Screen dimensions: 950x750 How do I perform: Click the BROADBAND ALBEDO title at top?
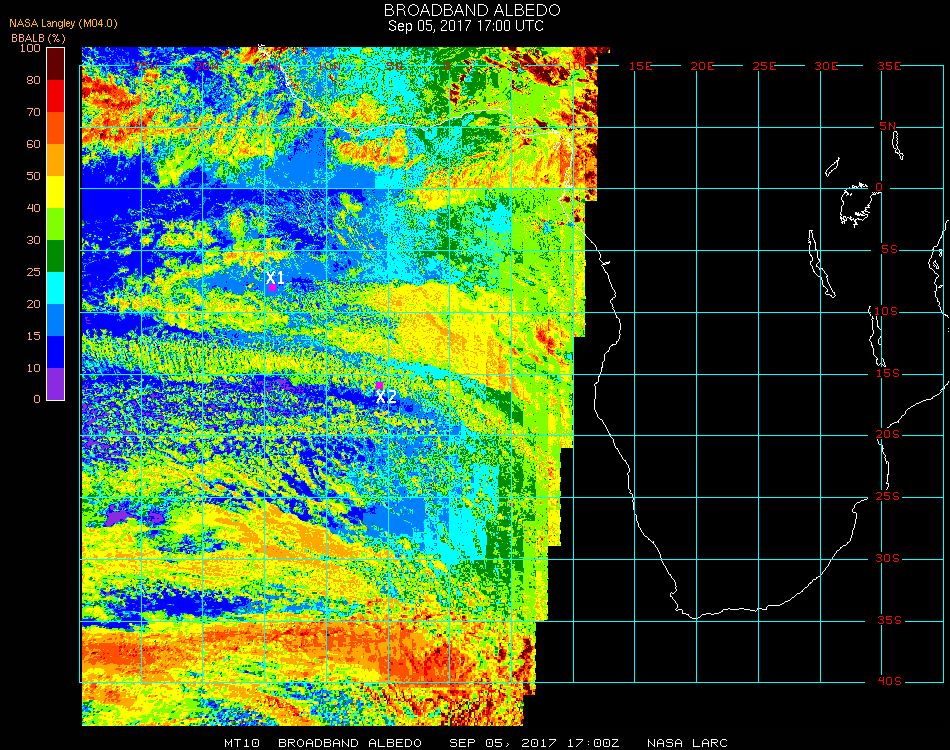(x=472, y=10)
